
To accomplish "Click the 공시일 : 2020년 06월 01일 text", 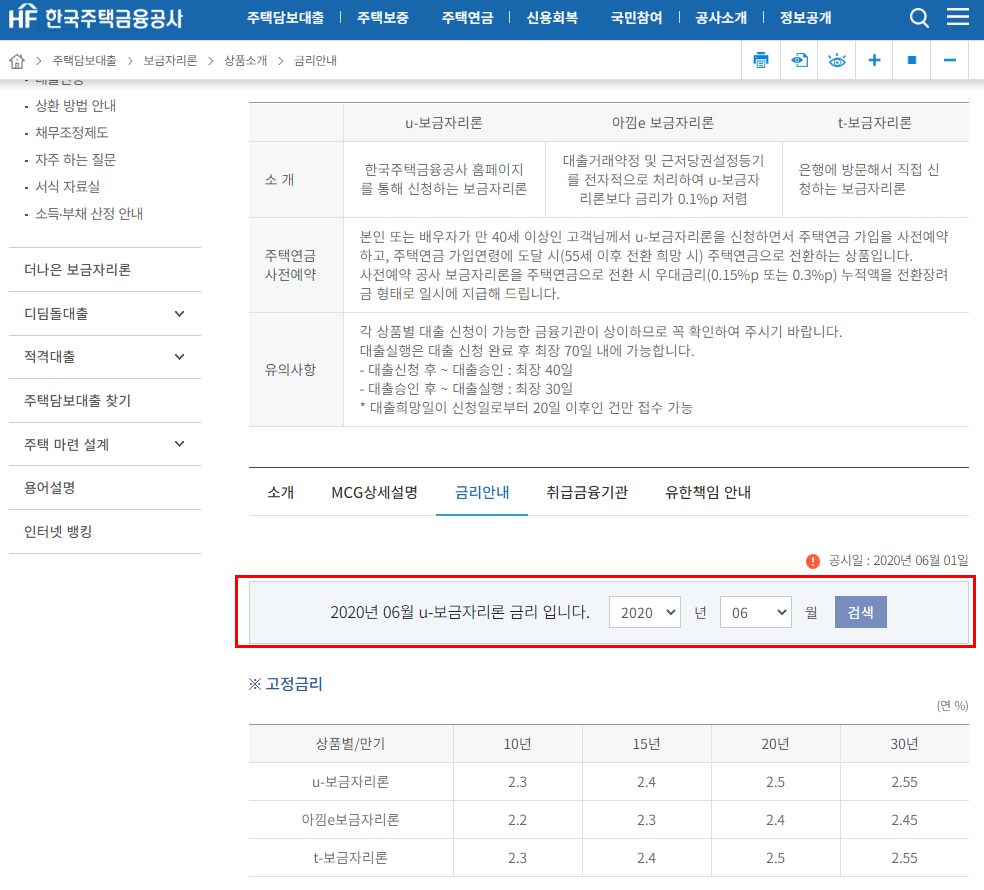I will [x=898, y=560].
